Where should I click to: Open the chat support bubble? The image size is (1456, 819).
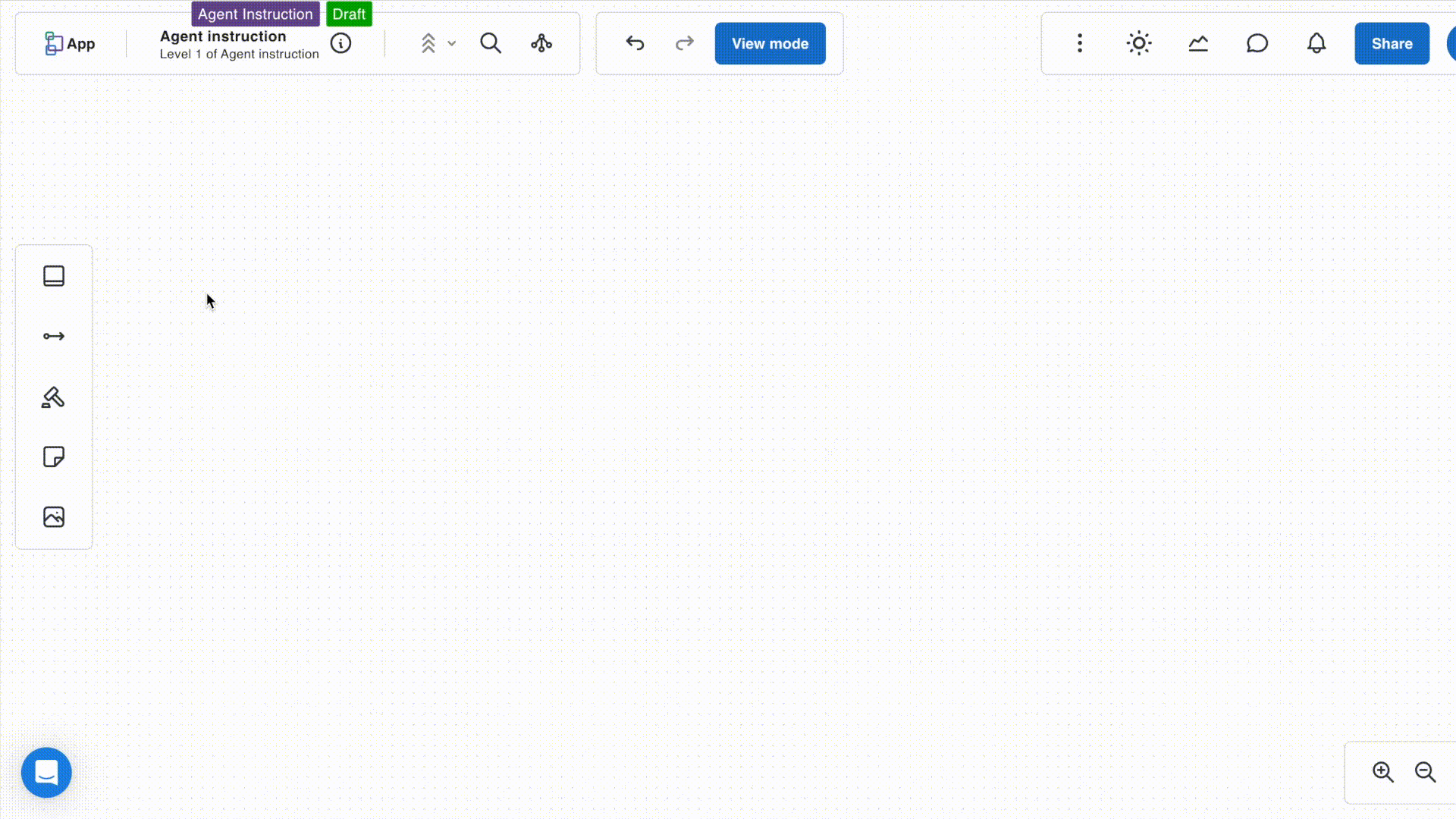coord(46,773)
